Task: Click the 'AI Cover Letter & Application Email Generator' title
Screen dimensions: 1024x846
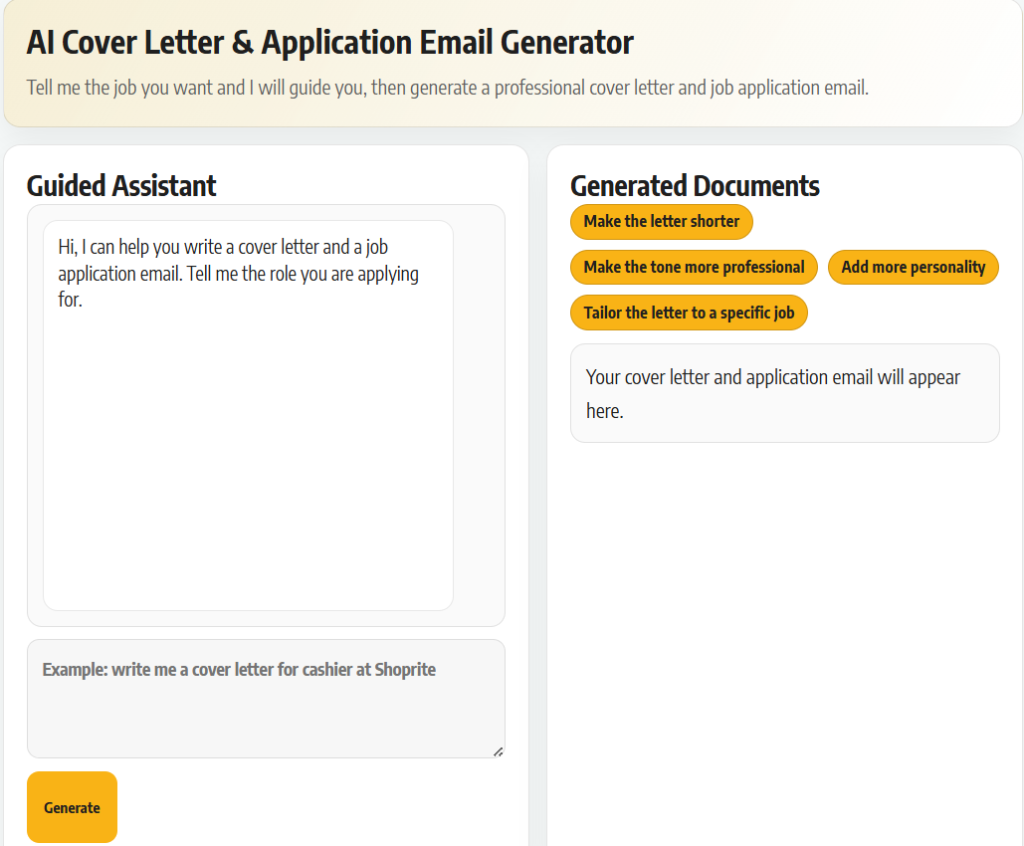Action: pyautogui.click(x=330, y=43)
